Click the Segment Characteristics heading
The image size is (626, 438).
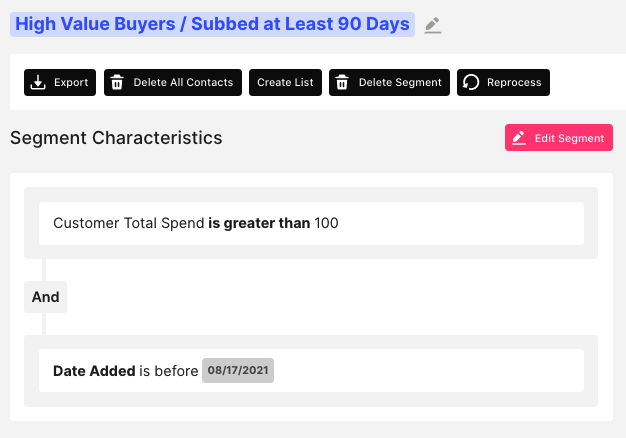[x=116, y=138]
